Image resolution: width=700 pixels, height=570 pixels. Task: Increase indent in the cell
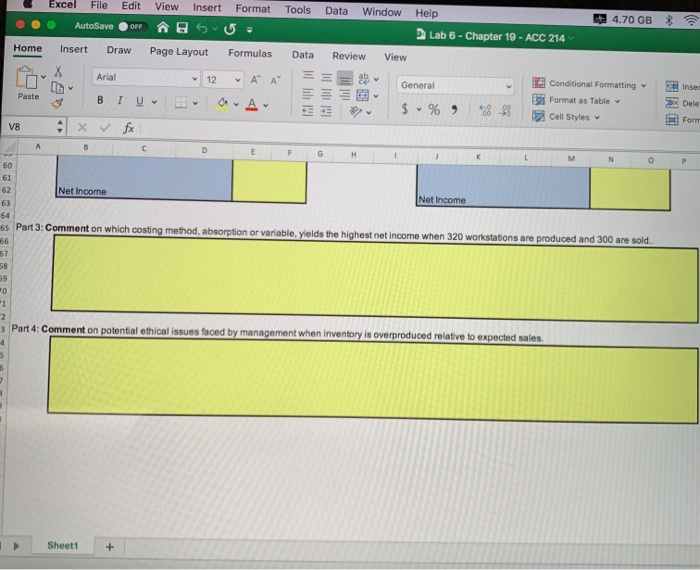326,111
